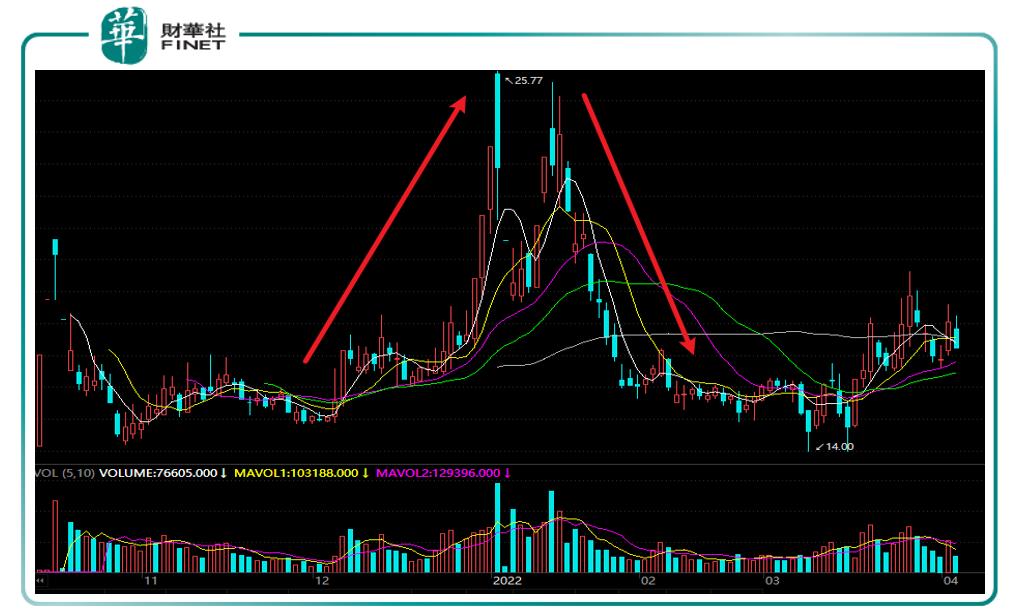Select month 12 on the time axis

[x=321, y=580]
